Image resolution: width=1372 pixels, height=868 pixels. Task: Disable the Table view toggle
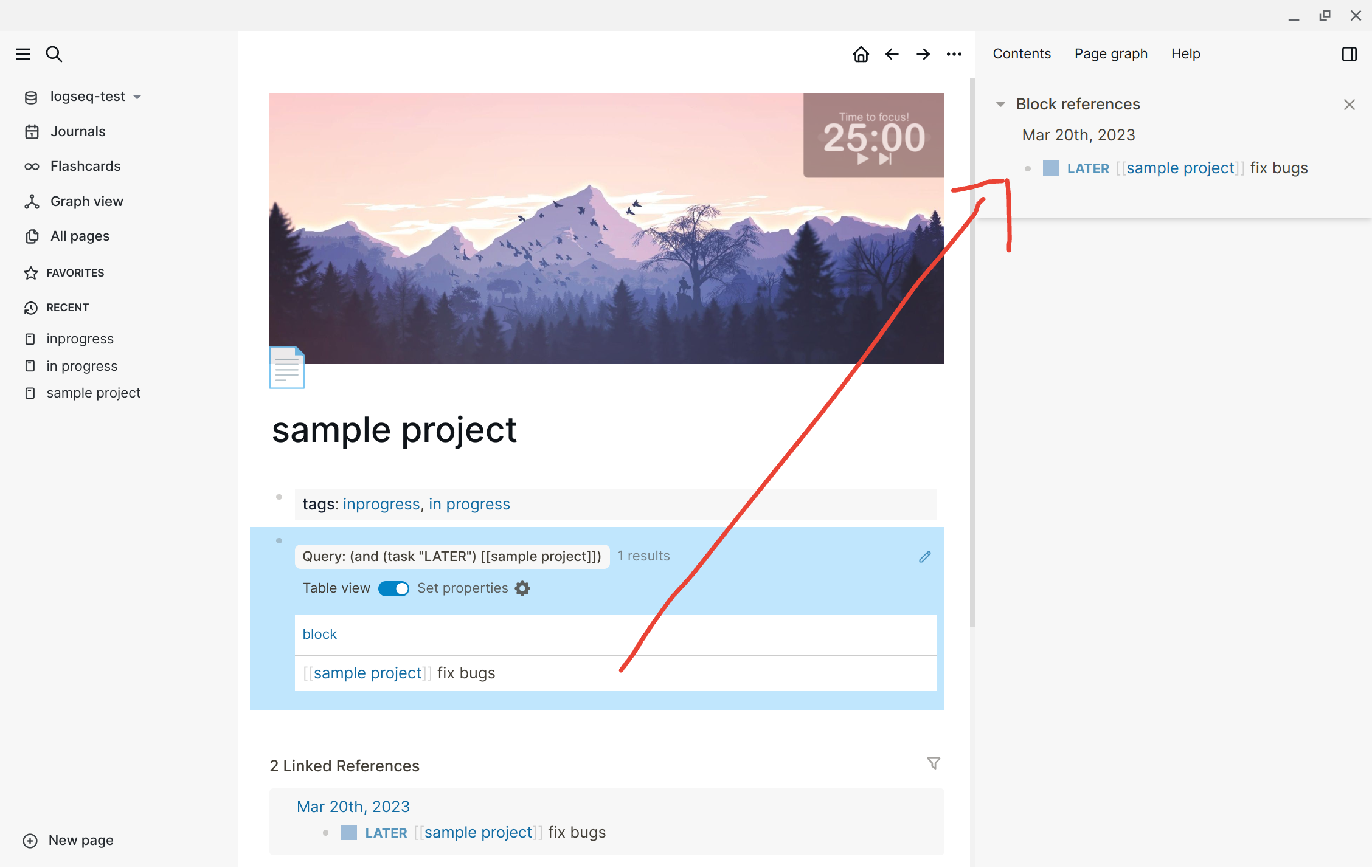[x=393, y=588]
